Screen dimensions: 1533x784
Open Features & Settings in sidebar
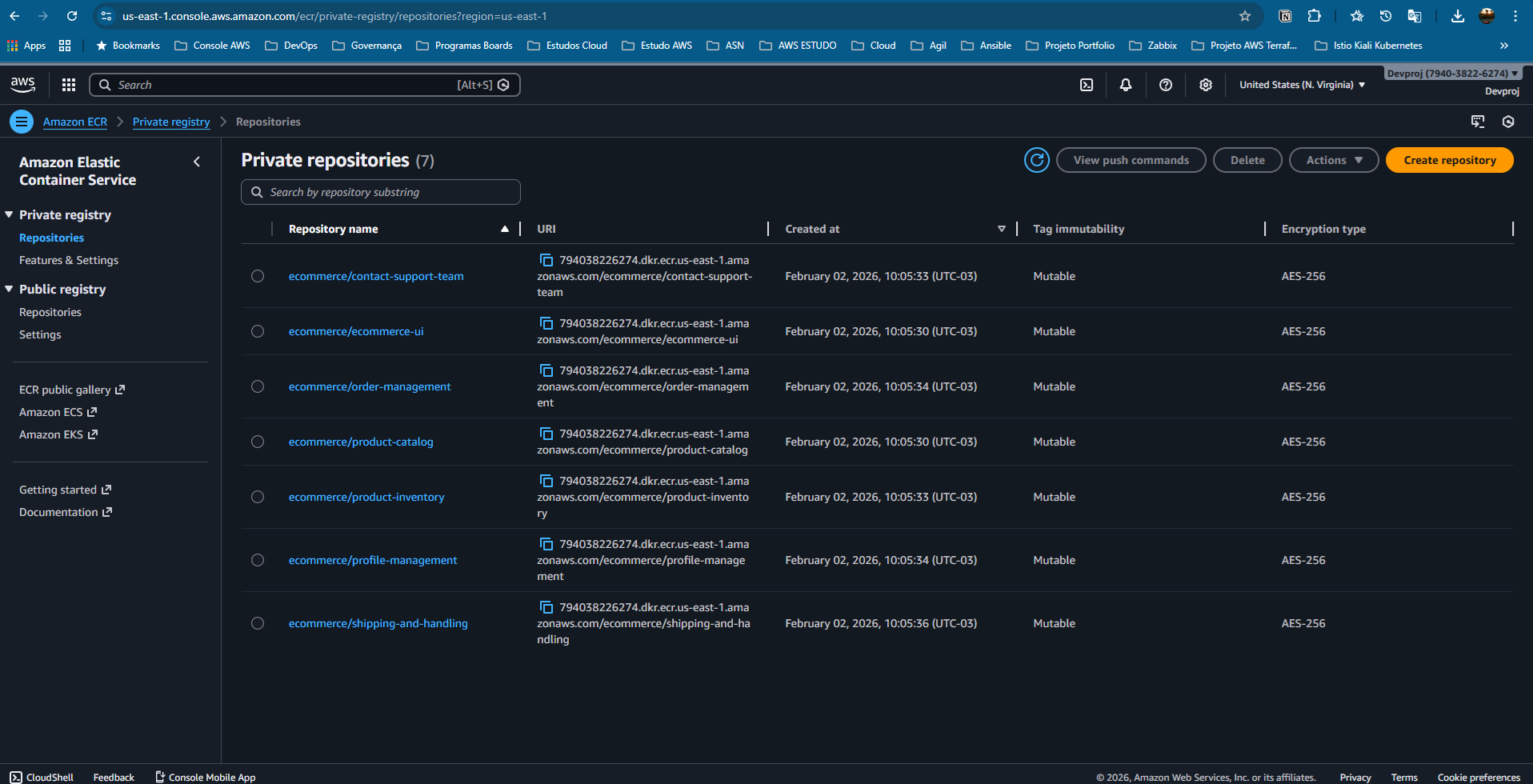pyautogui.click(x=69, y=260)
